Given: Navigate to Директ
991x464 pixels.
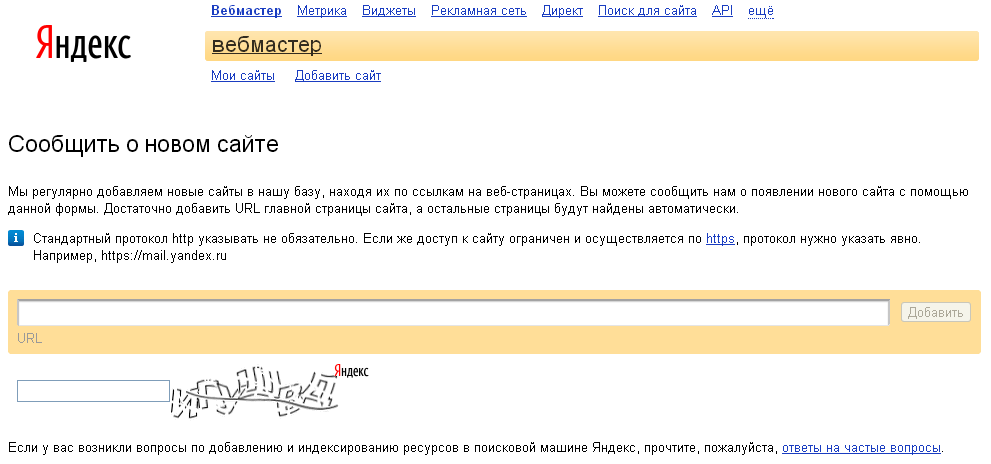Looking at the screenshot, I should [562, 11].
